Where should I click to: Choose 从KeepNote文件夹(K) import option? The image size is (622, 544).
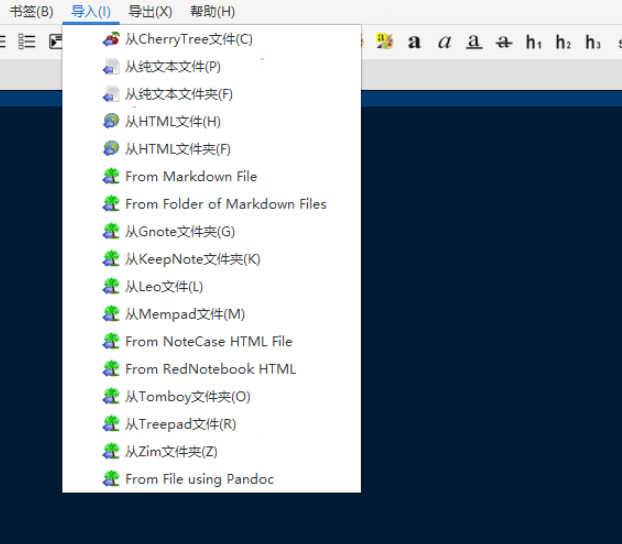(211, 259)
